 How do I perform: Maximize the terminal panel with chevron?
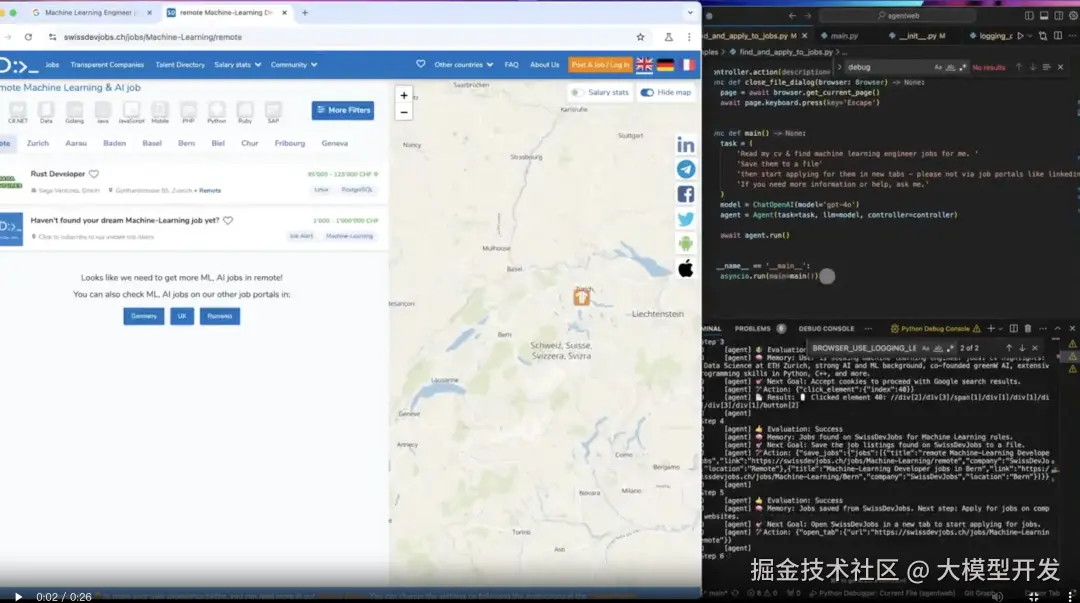click(1057, 329)
